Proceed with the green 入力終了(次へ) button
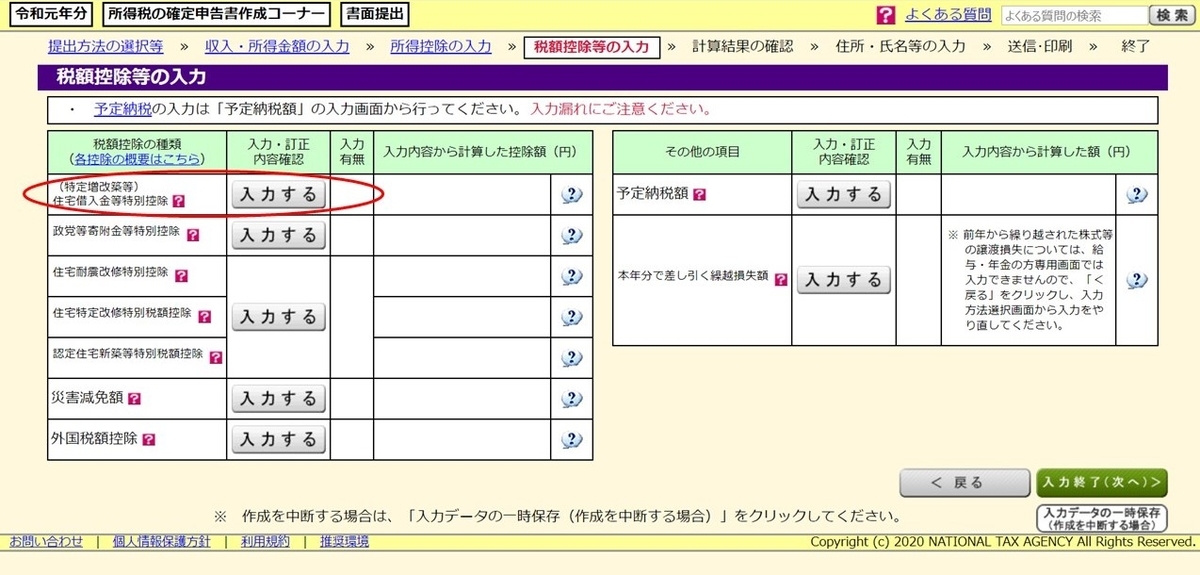The width and height of the screenshot is (1200, 575). (1102, 483)
